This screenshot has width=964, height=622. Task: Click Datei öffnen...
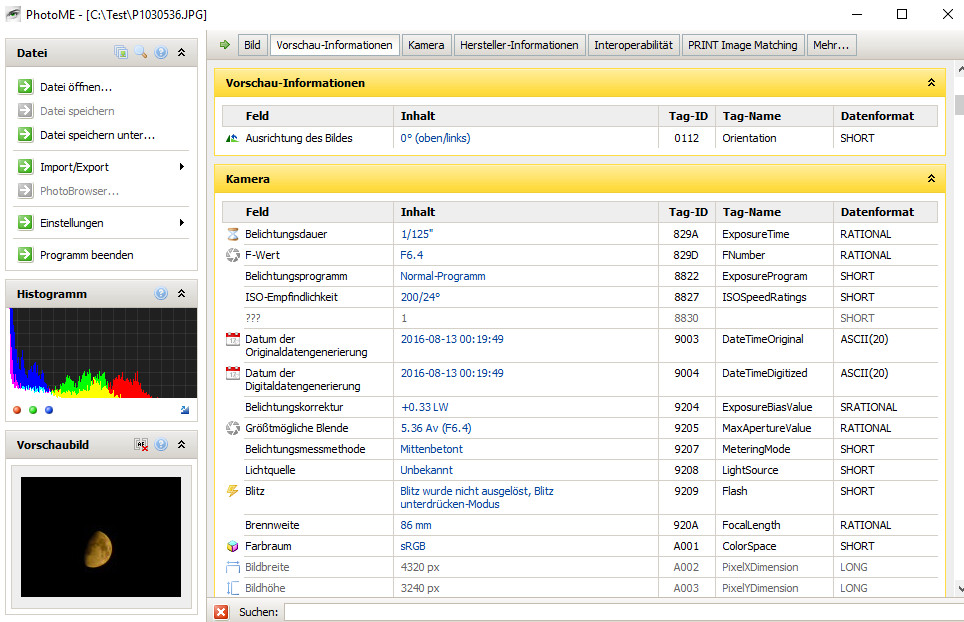pos(76,87)
